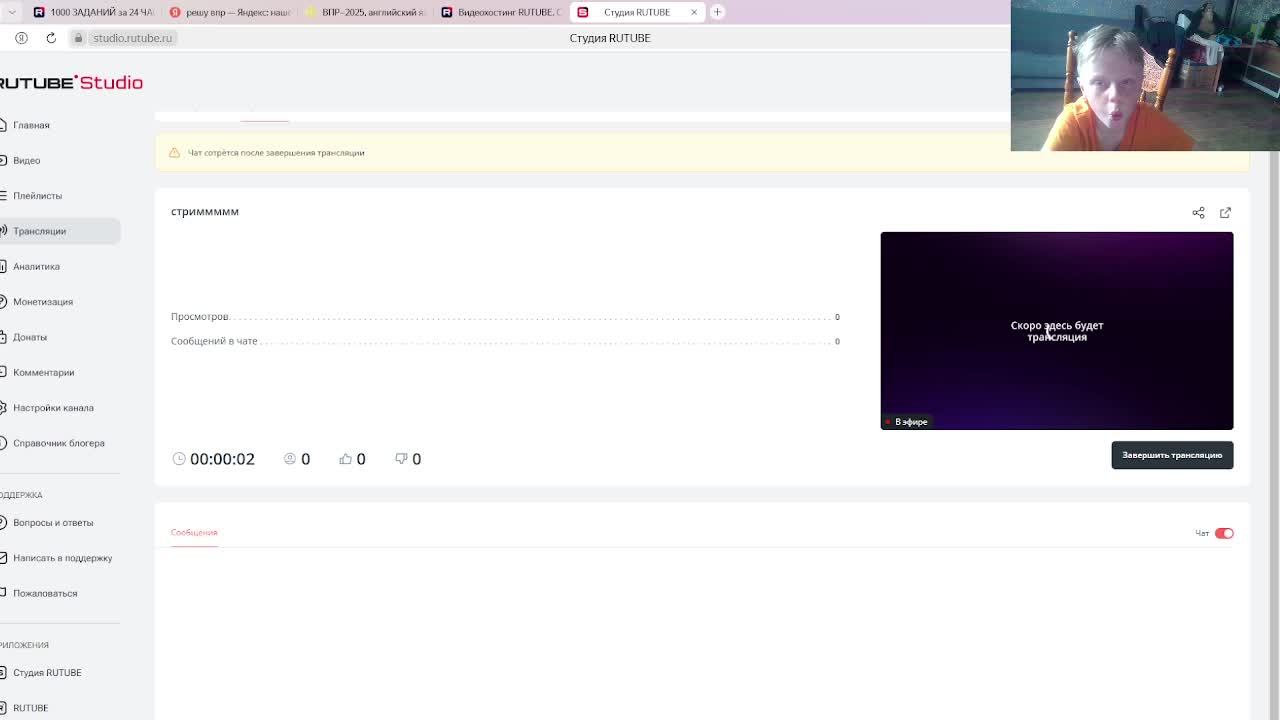Click the likes thumbs-up icon
Screen dimensions: 1280x720
coord(345,458)
